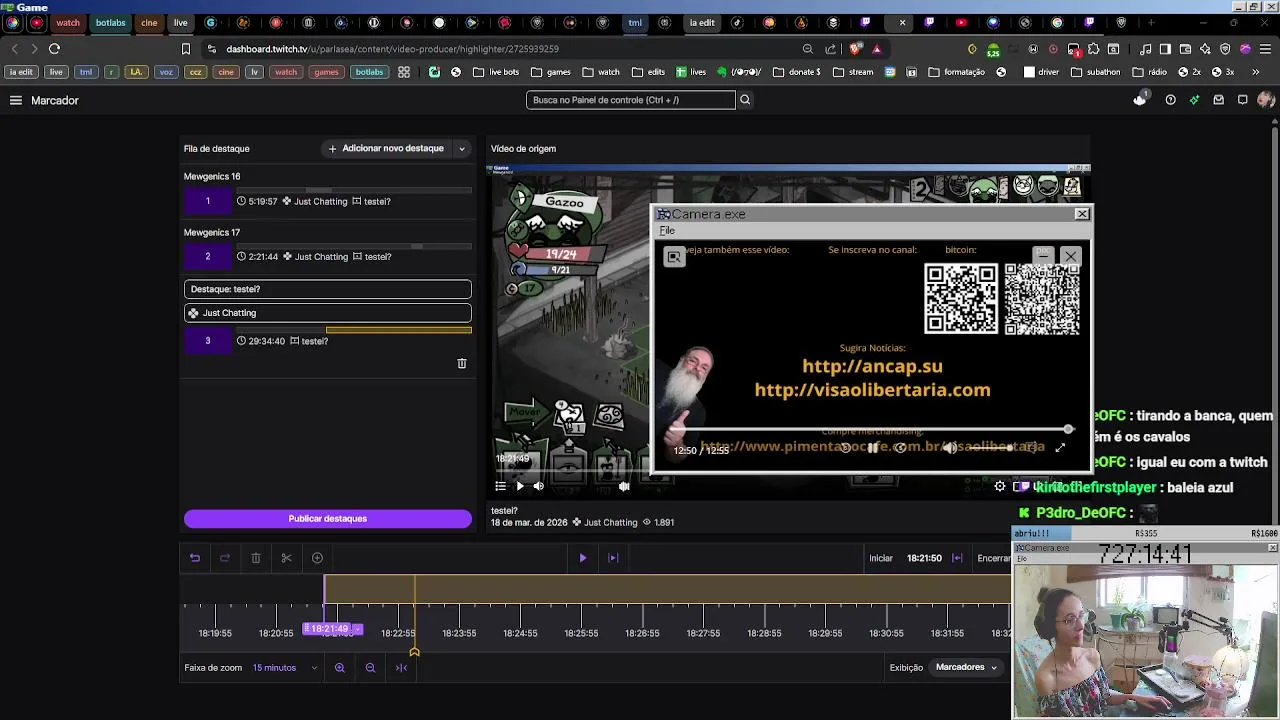Add a marker with the plus-circle icon
Screen dimensions: 1280x720
(x=317, y=558)
